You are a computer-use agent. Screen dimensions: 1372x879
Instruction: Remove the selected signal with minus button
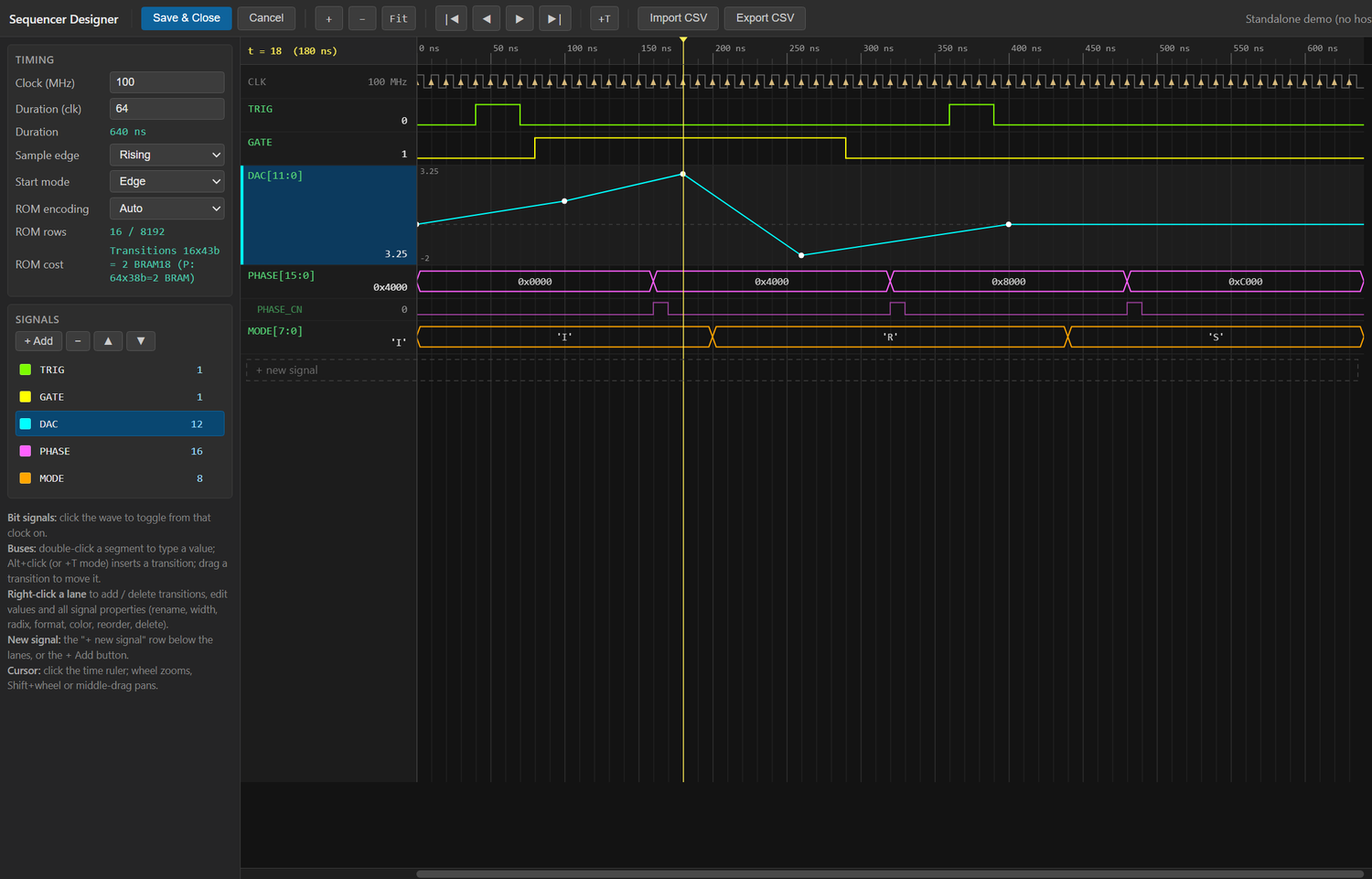[x=78, y=341]
